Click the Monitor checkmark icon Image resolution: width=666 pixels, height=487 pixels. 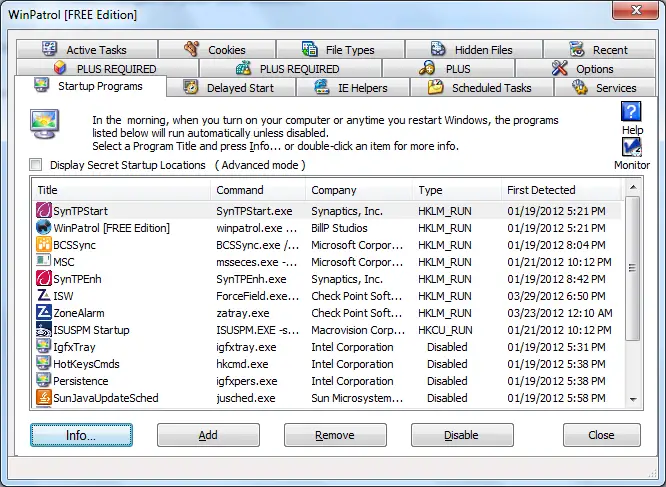632,147
